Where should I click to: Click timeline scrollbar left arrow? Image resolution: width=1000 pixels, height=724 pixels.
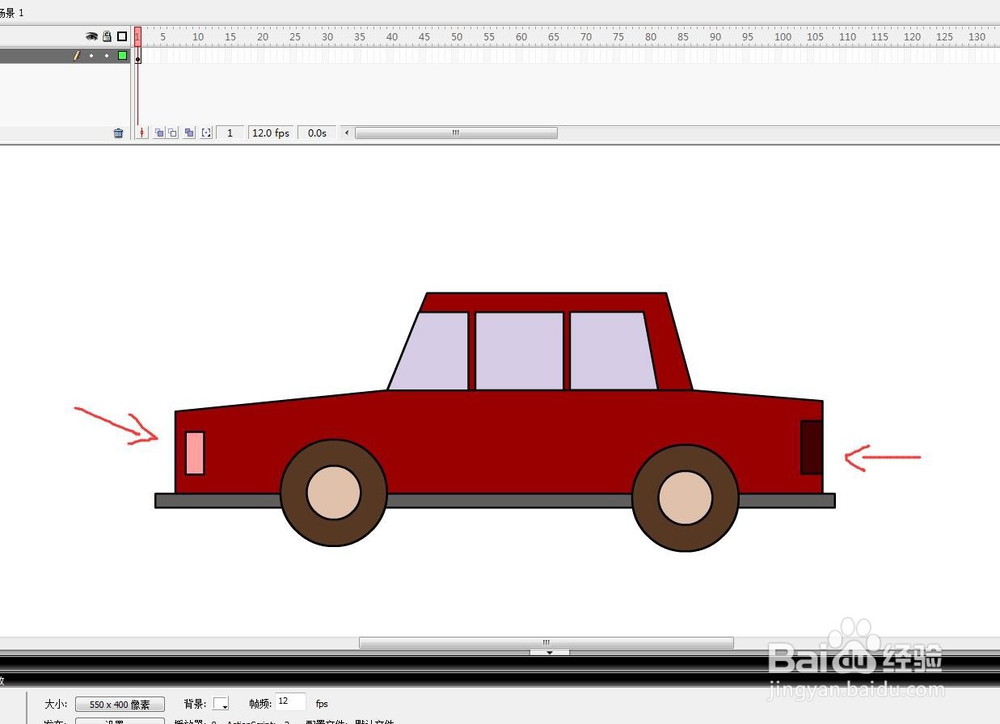click(347, 133)
